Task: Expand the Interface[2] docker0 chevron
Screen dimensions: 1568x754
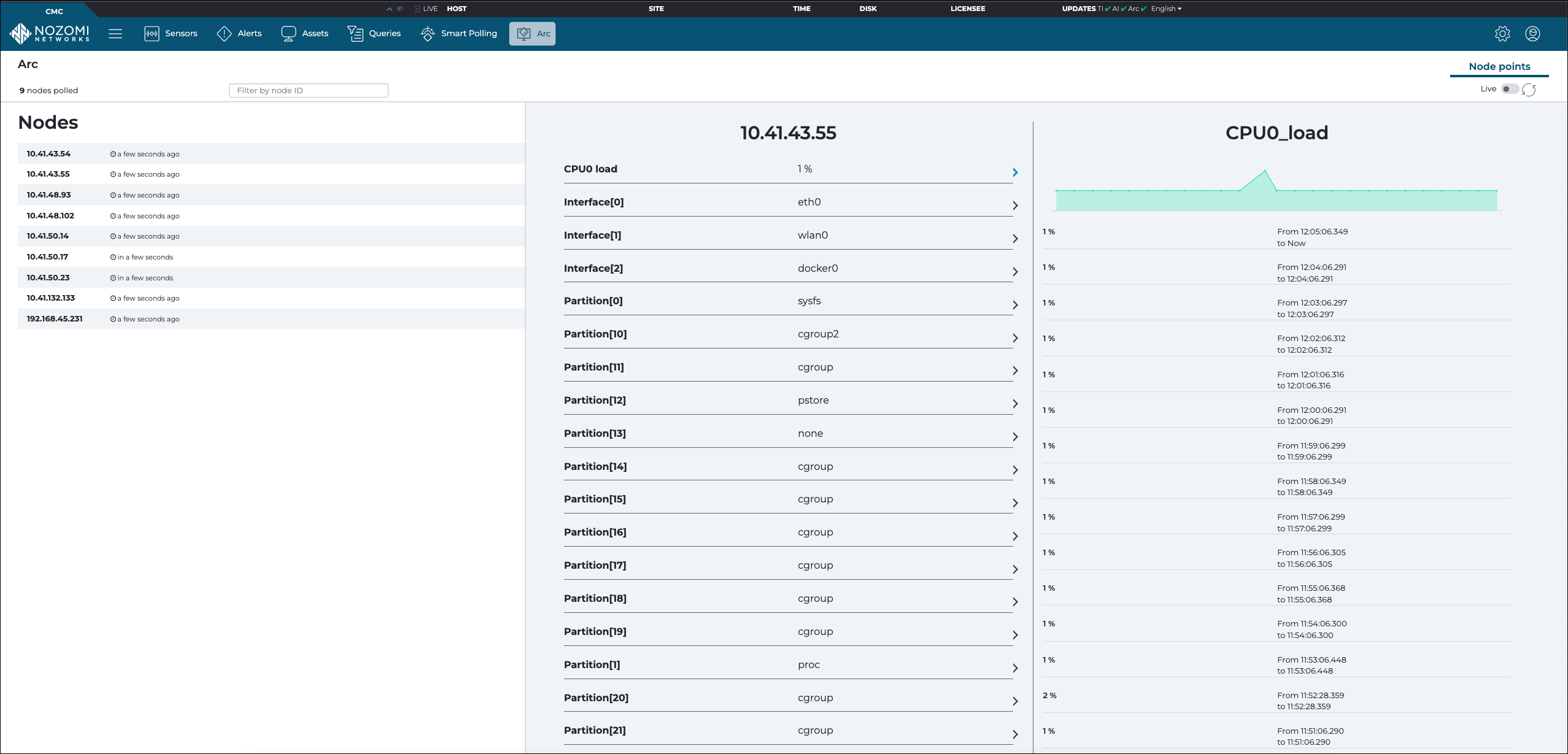Action: pyautogui.click(x=1015, y=272)
